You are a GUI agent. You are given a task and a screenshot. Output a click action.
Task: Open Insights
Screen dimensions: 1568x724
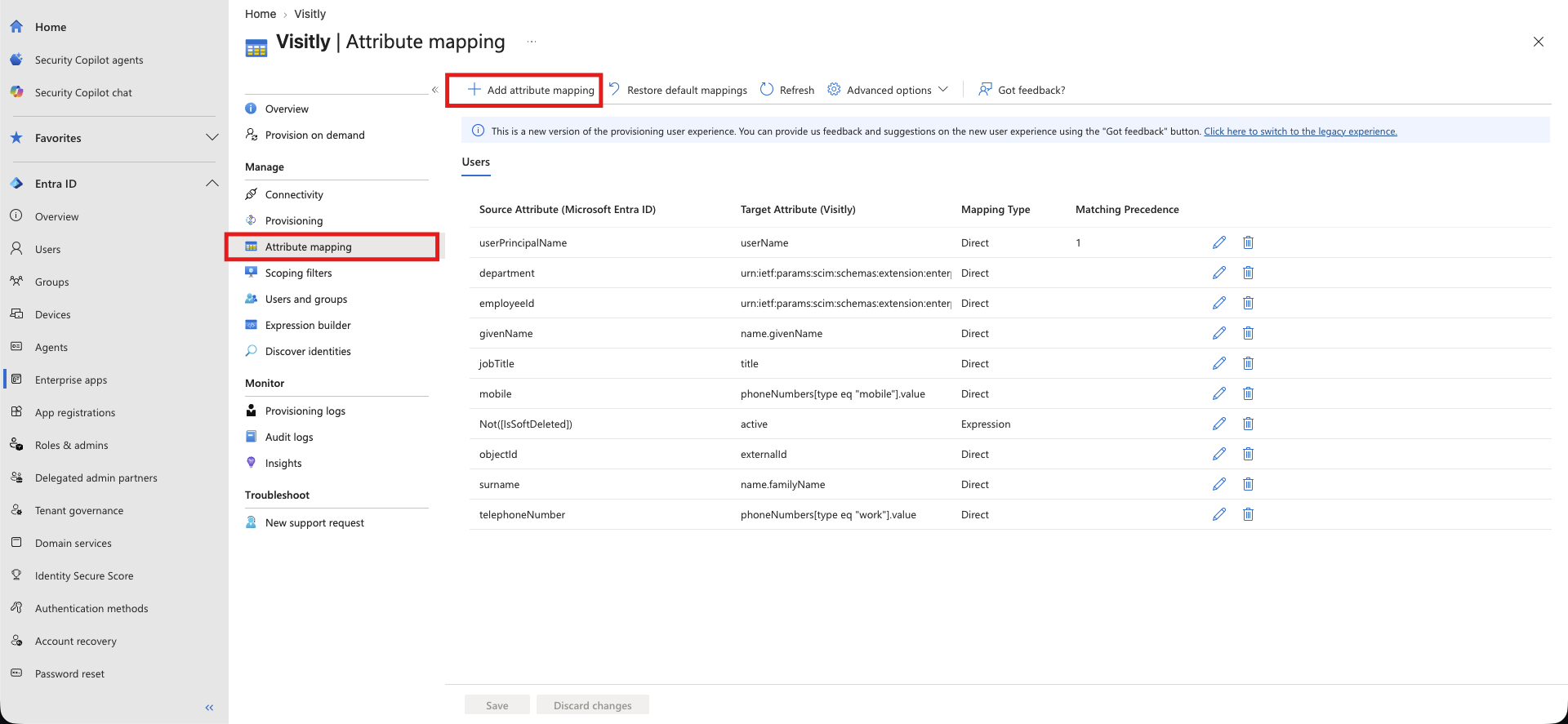point(283,463)
